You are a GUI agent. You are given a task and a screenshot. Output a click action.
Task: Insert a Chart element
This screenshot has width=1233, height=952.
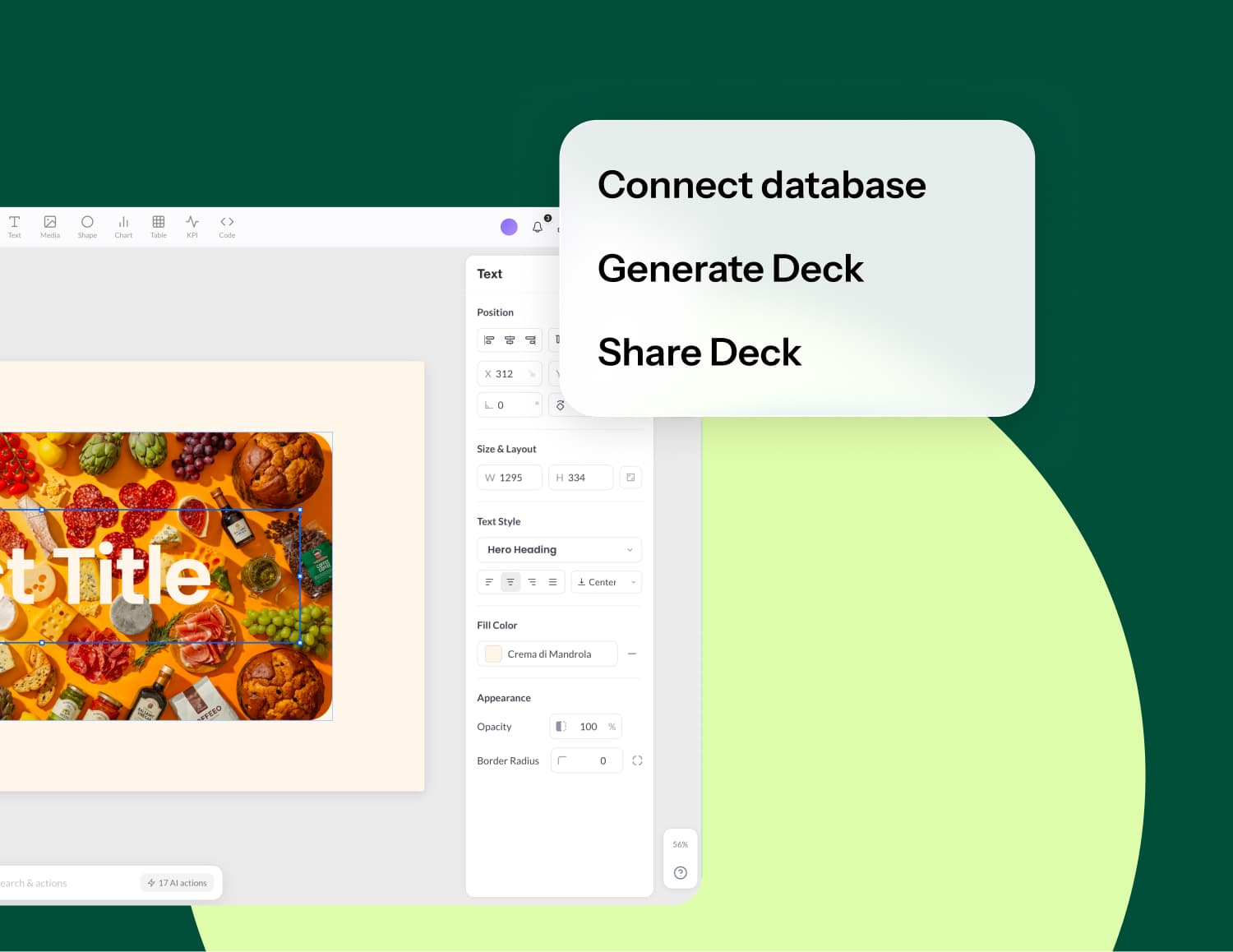tap(123, 226)
